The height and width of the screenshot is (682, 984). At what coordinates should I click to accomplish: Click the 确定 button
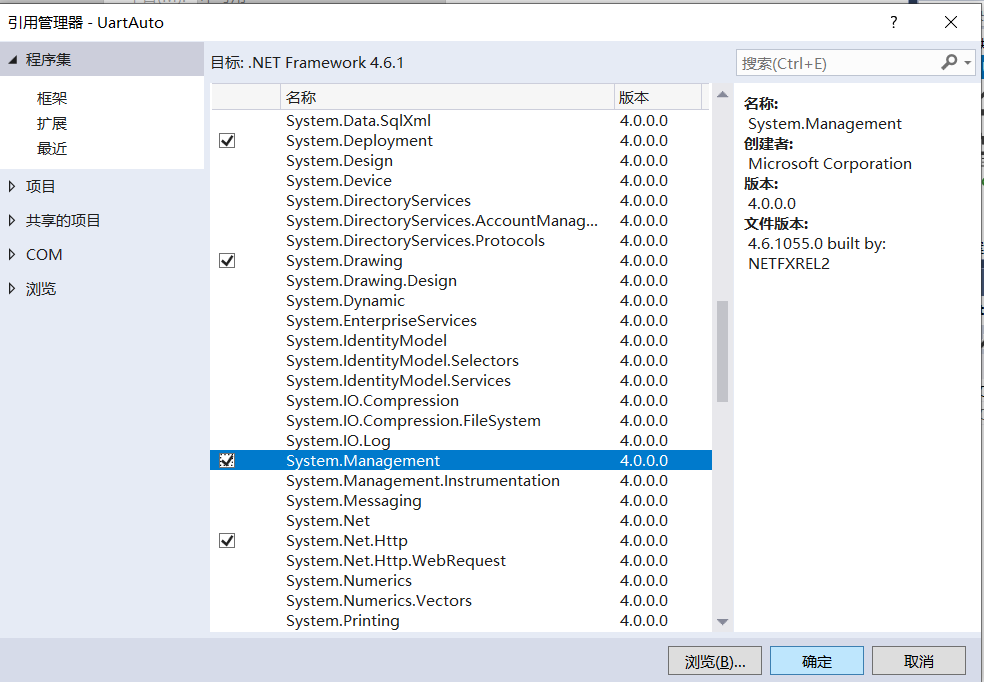816,661
